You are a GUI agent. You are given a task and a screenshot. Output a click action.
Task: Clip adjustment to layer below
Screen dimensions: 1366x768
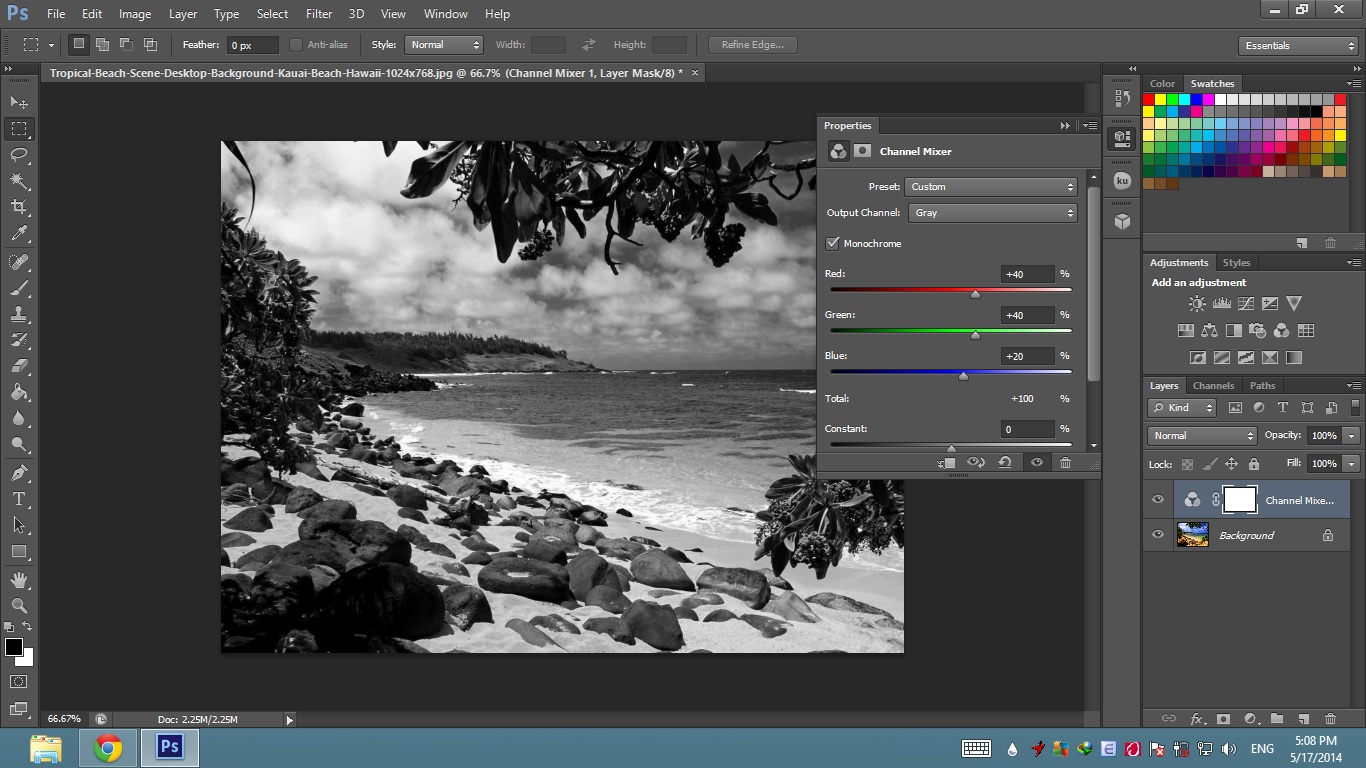click(x=946, y=462)
